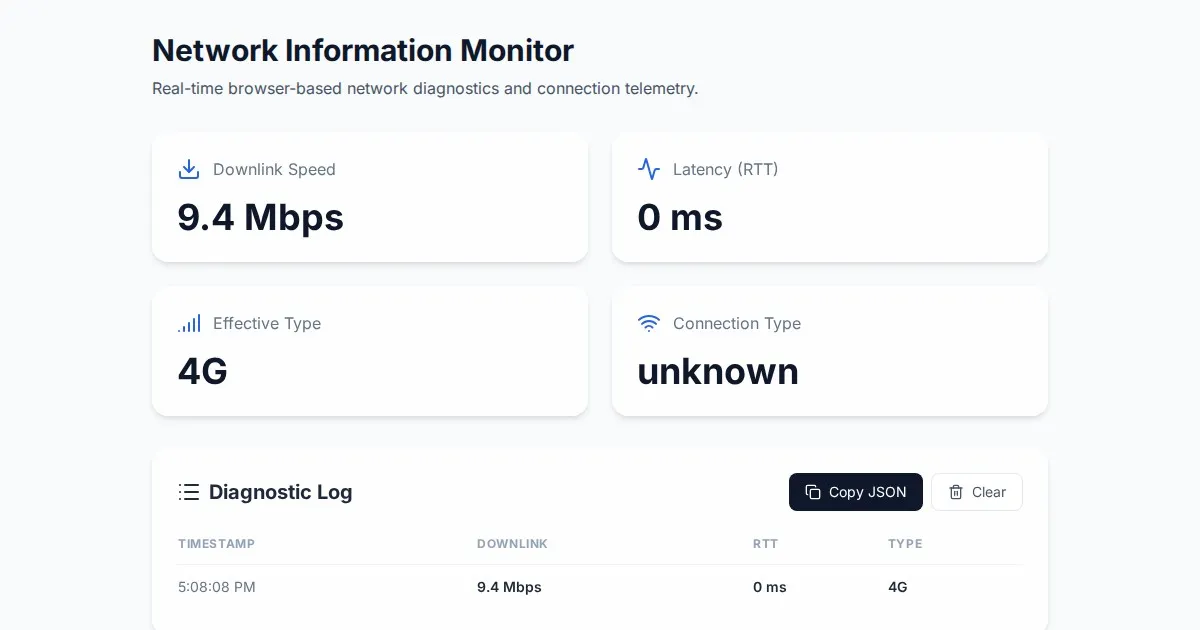Click the copy icon in Copy JSON button
This screenshot has width=1200, height=630.
[813, 492]
